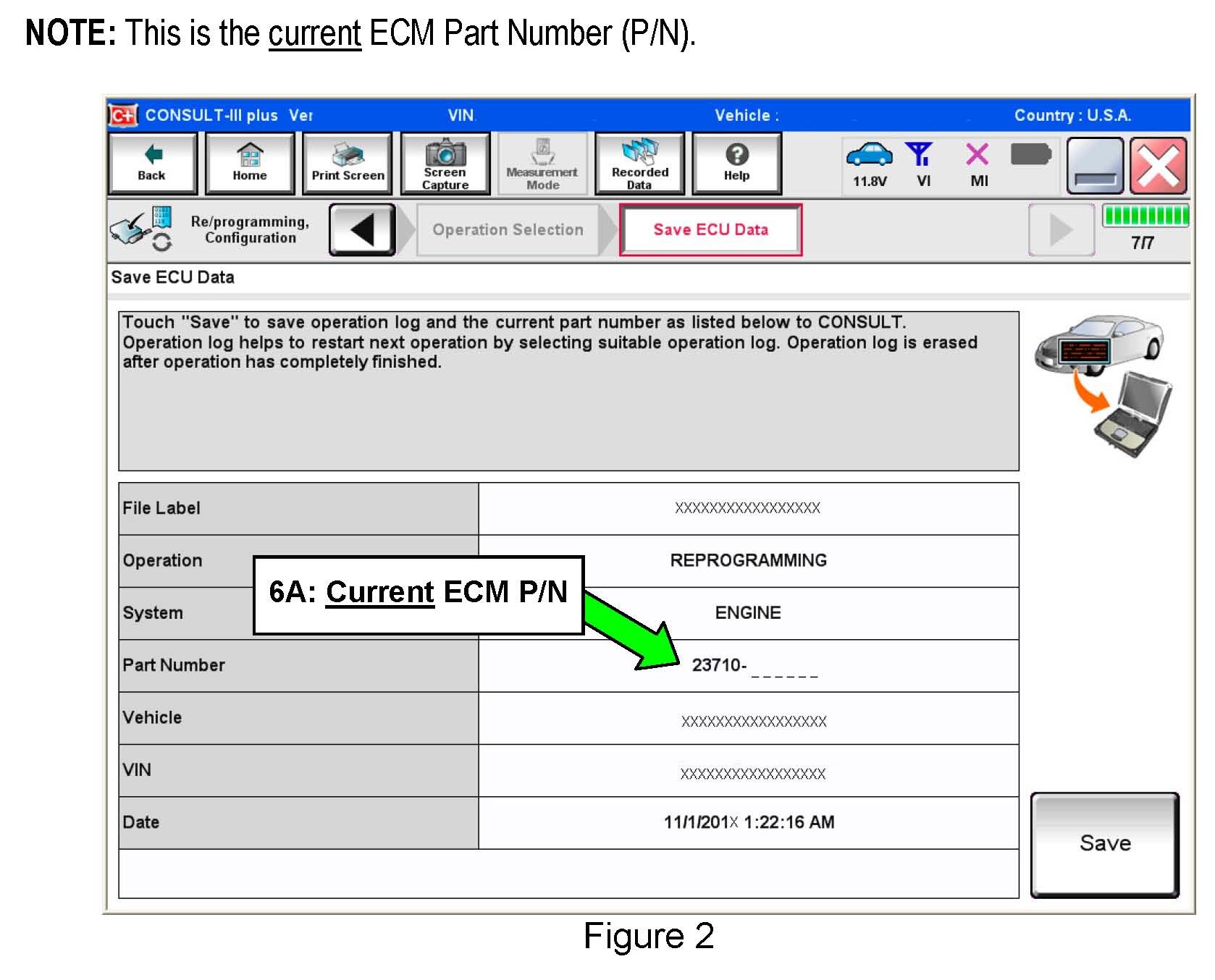Take a Screen Capture with camera icon
This screenshot has width=1215, height=980.
click(x=445, y=164)
